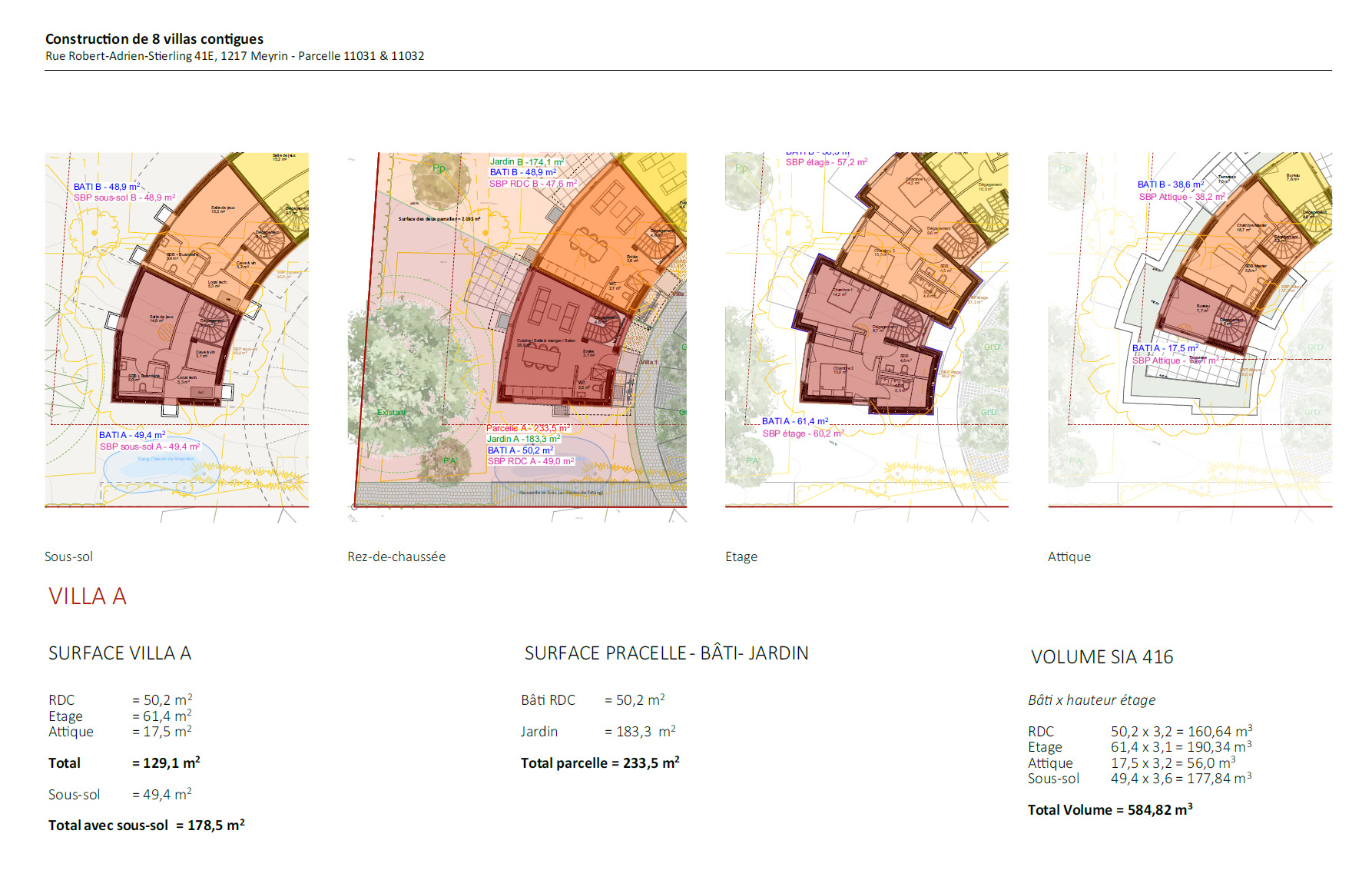
Task: Click the 'VOLUME SIA 416' heading
Action: click(1102, 657)
